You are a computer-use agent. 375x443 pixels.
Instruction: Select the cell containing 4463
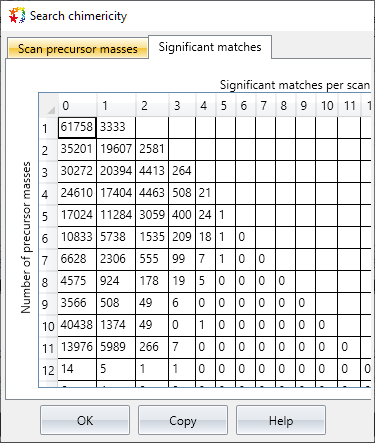tap(152, 193)
